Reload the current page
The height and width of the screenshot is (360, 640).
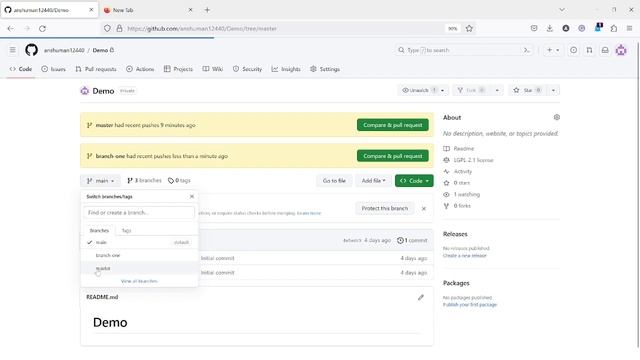coord(42,29)
